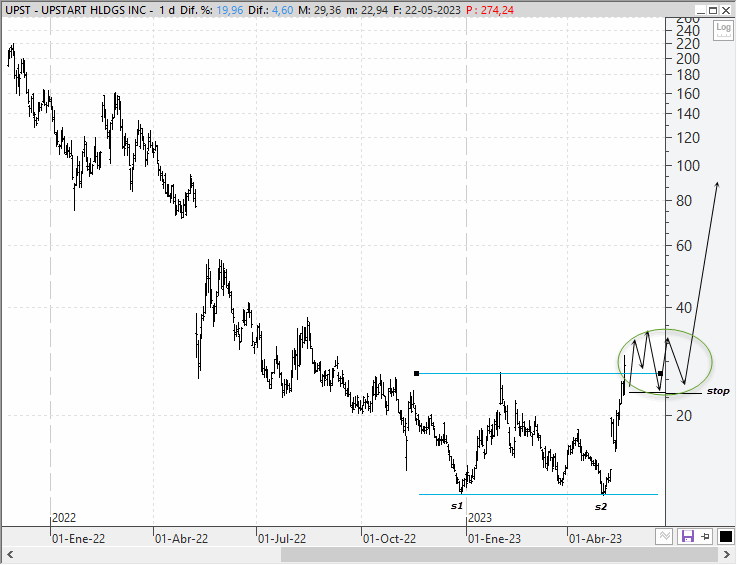Click the 'stop' annotation label
737x565 pixels.
point(718,391)
